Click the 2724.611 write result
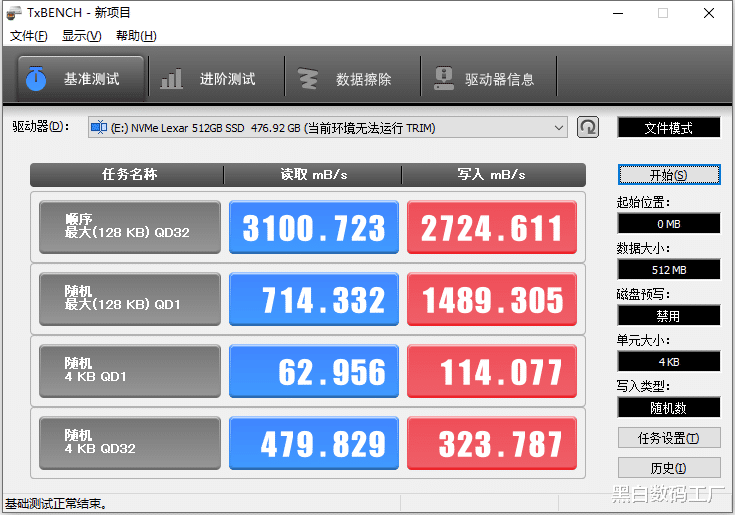This screenshot has width=735, height=515. [x=492, y=227]
